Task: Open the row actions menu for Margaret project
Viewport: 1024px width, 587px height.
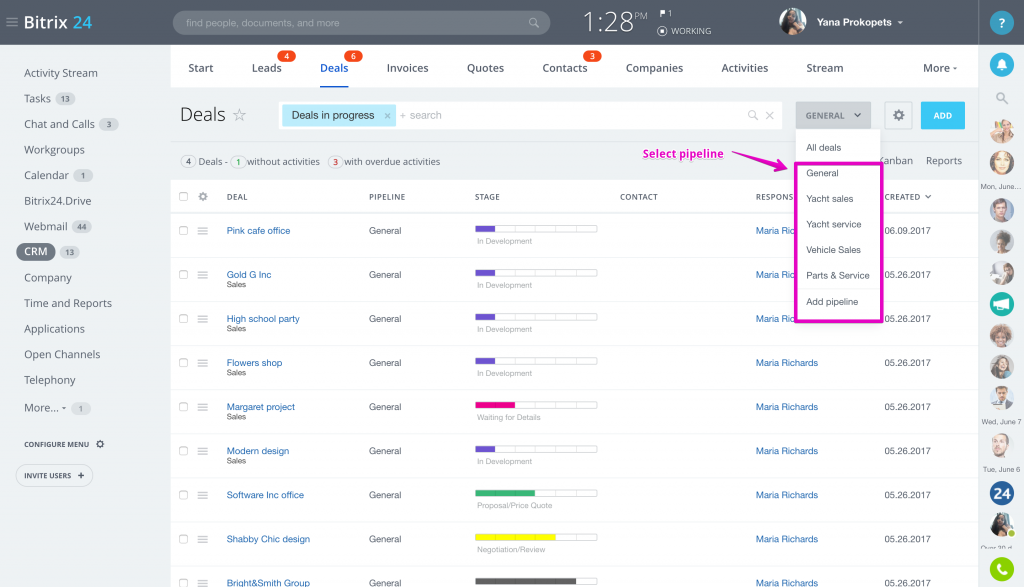Action: click(x=203, y=407)
